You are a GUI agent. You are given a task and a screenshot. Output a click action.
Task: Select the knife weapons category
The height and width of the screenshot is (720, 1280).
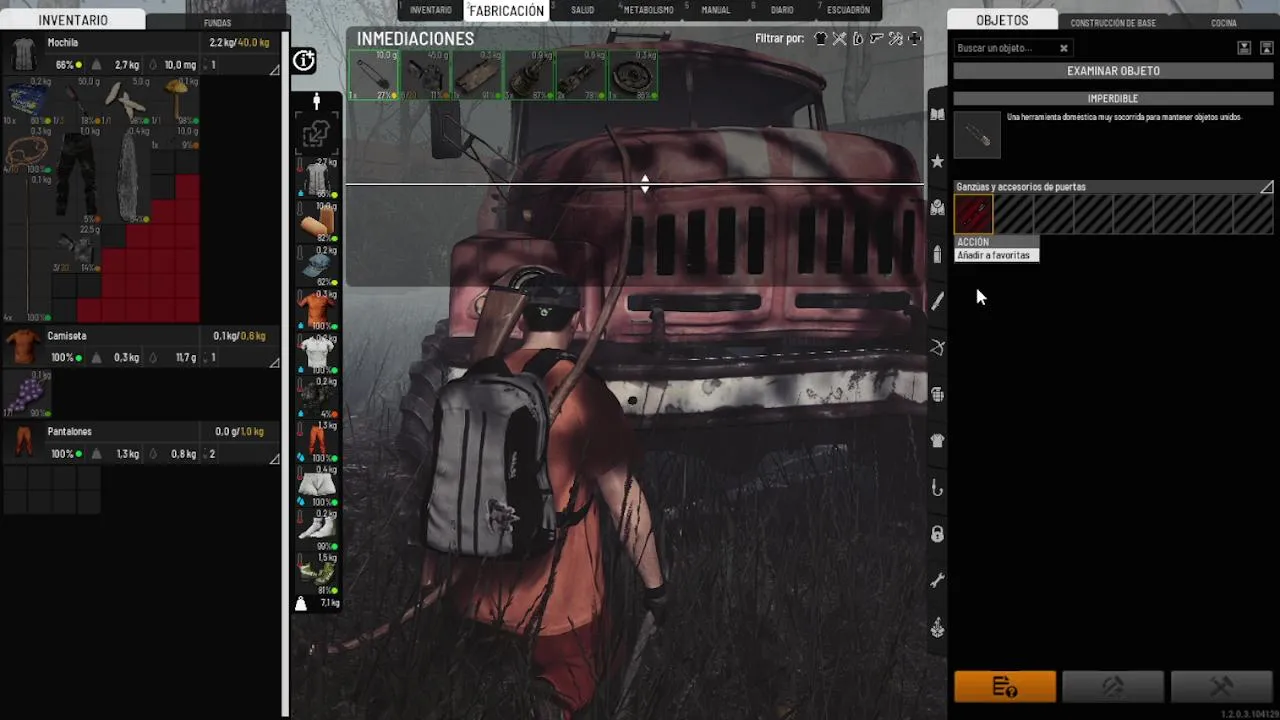(x=937, y=301)
